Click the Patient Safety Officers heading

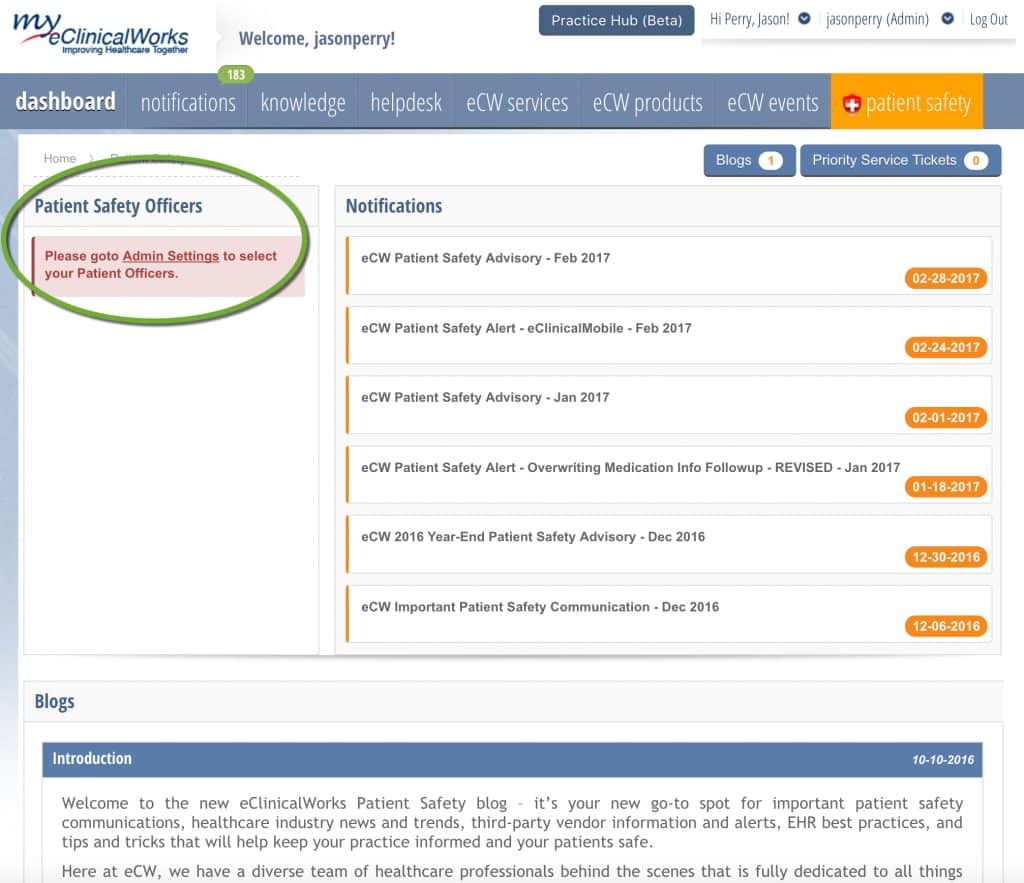118,206
